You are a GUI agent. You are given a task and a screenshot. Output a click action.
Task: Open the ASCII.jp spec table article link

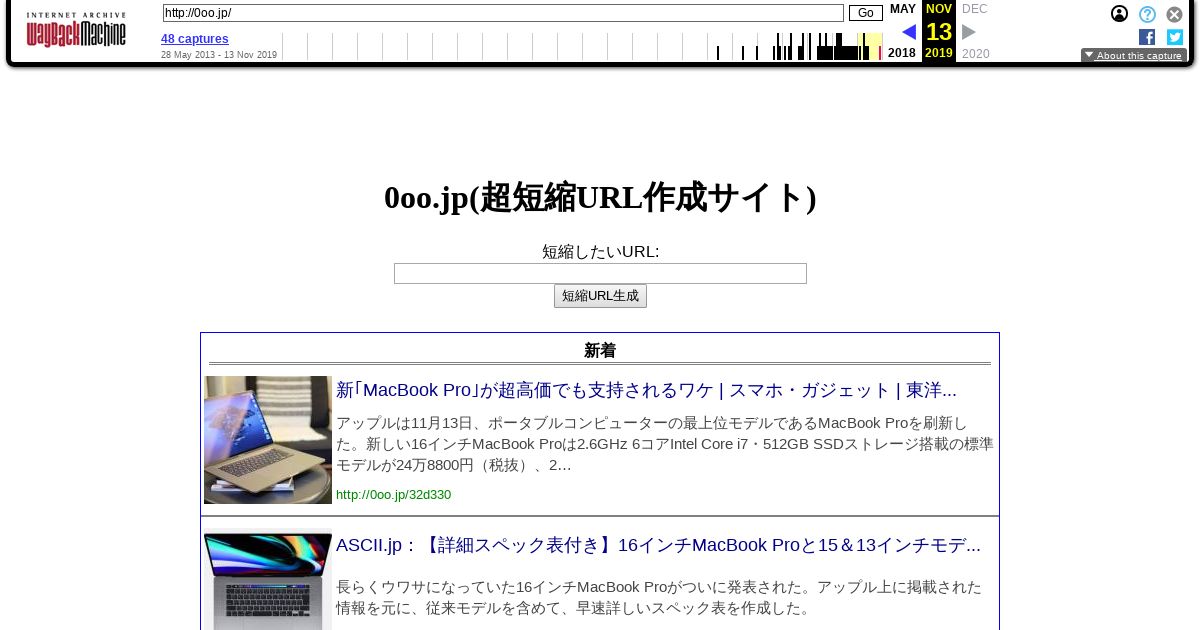(658, 545)
